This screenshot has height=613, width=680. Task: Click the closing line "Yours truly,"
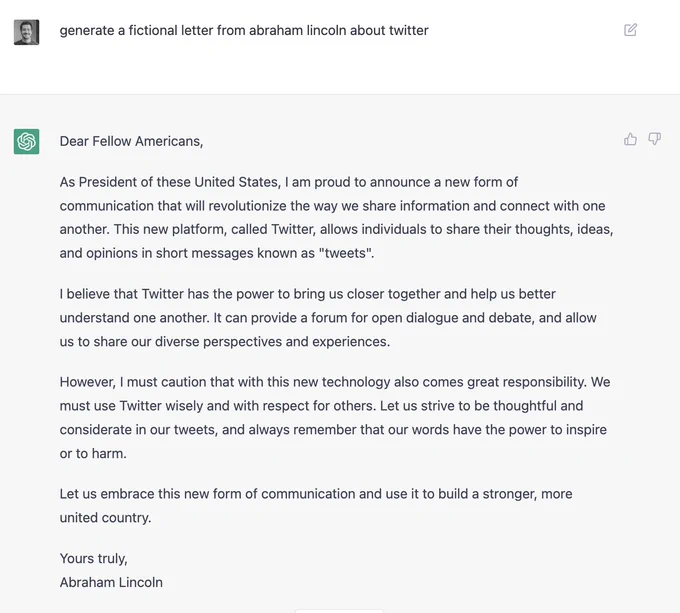coord(94,558)
